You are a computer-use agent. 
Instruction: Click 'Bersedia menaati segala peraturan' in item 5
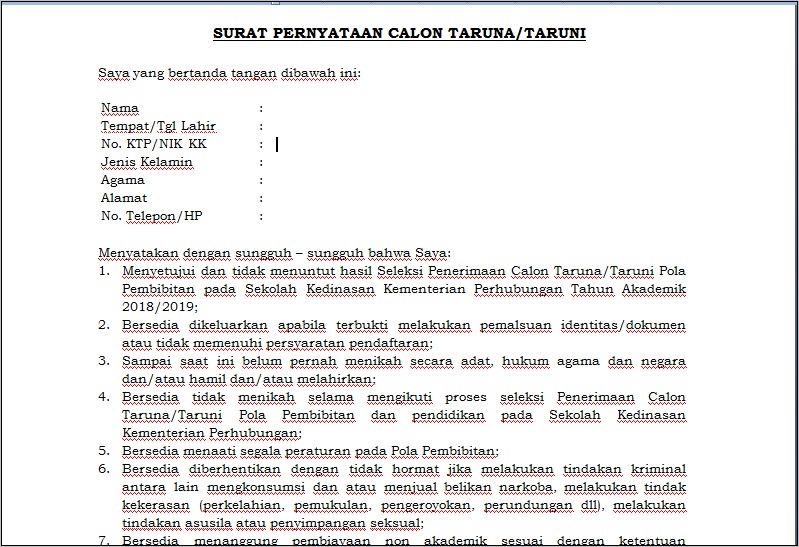click(236, 451)
